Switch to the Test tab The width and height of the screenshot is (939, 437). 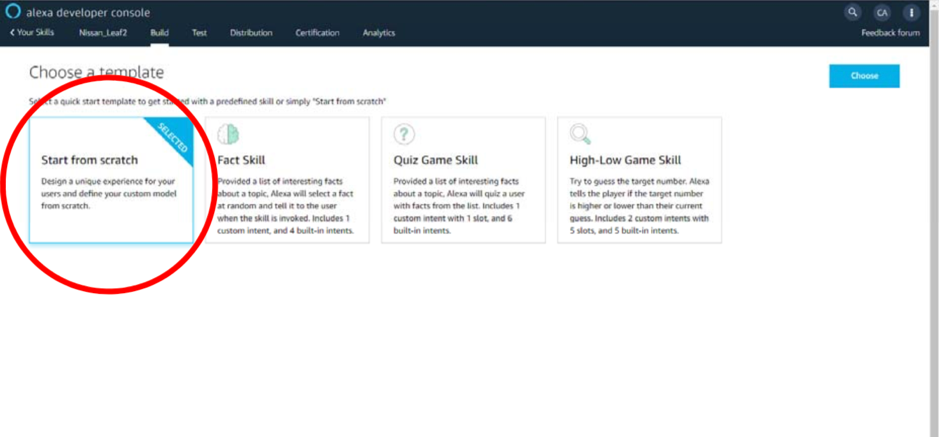199,33
